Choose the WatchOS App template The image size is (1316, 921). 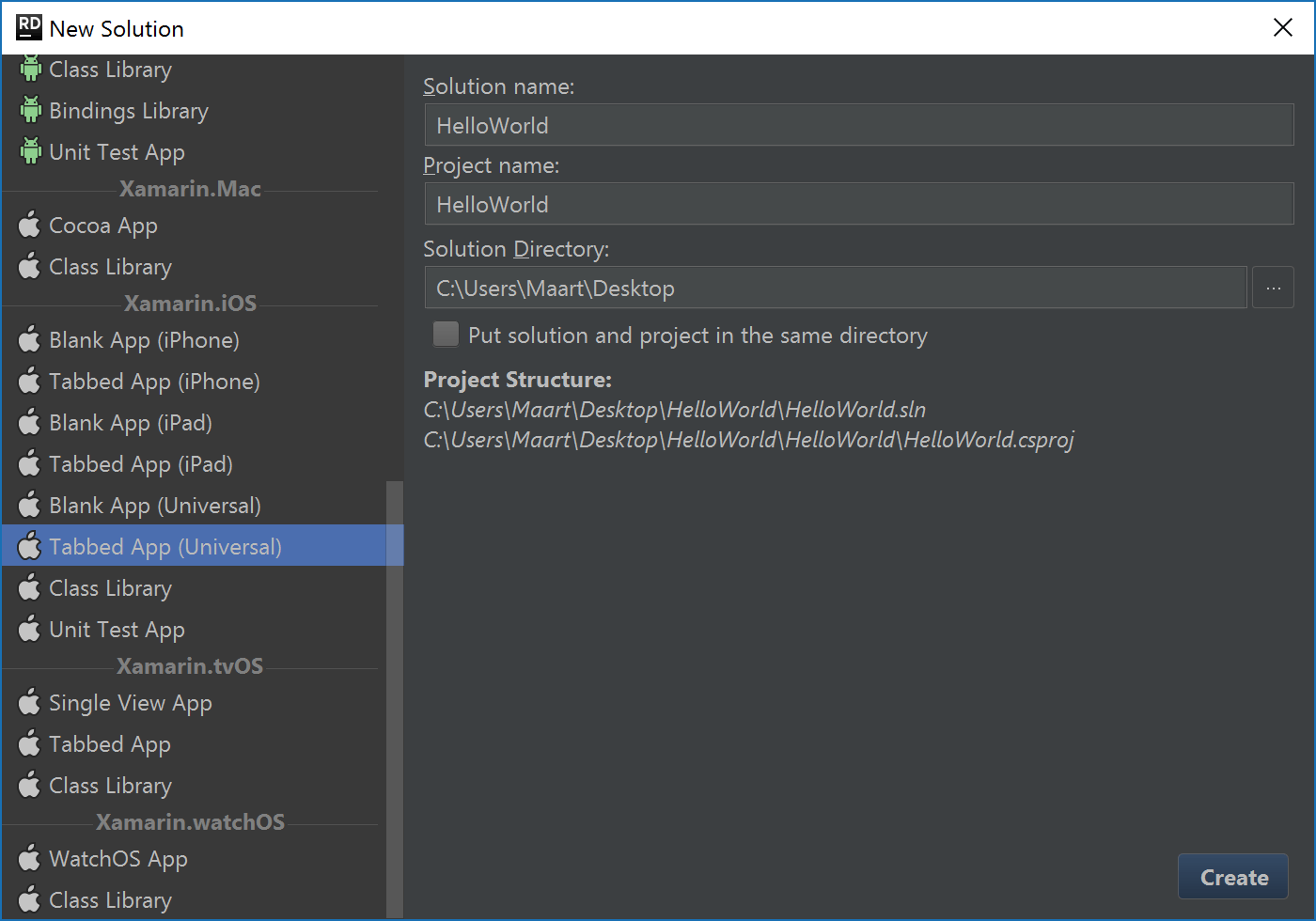194,859
